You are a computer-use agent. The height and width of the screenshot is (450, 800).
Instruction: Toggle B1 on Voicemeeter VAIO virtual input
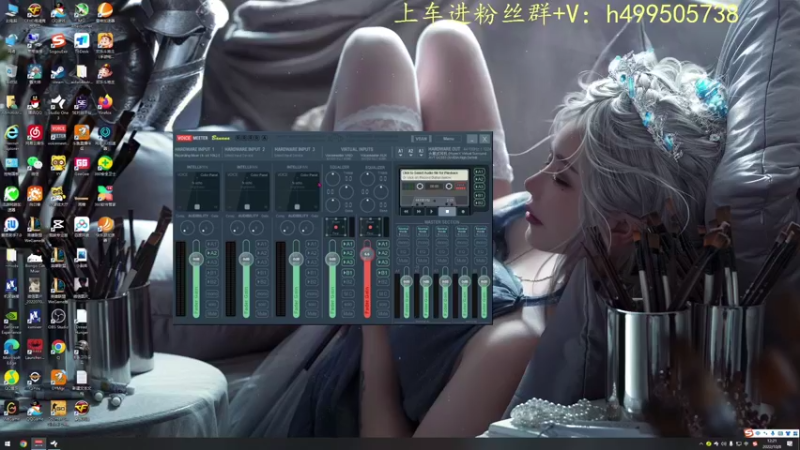point(348,273)
